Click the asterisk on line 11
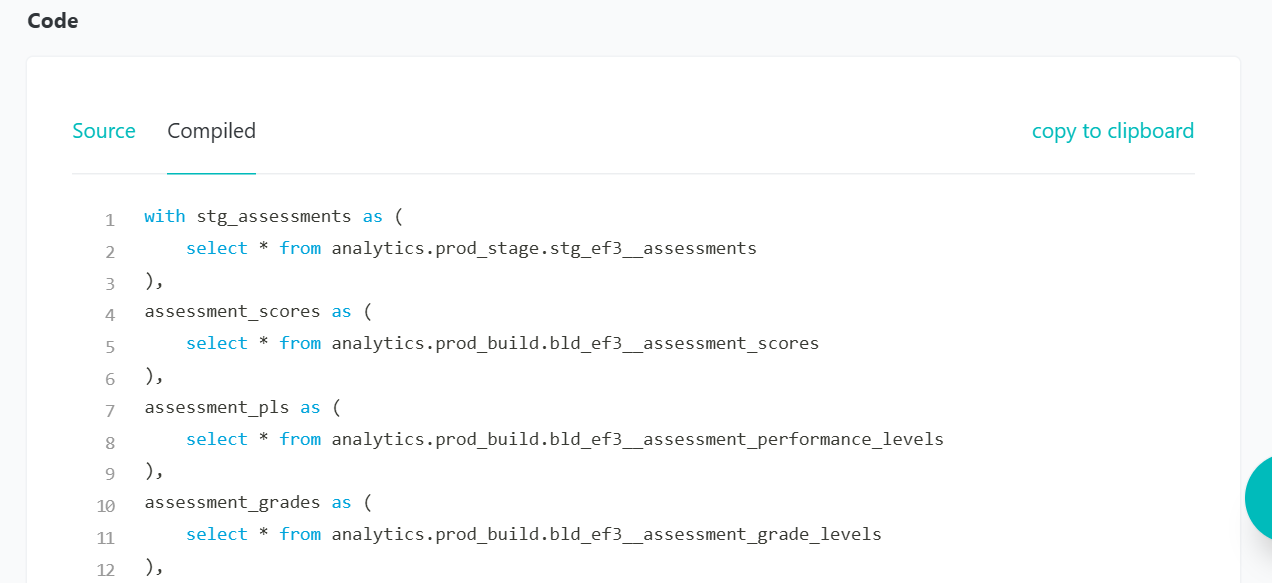The image size is (1272, 583). coord(262,534)
